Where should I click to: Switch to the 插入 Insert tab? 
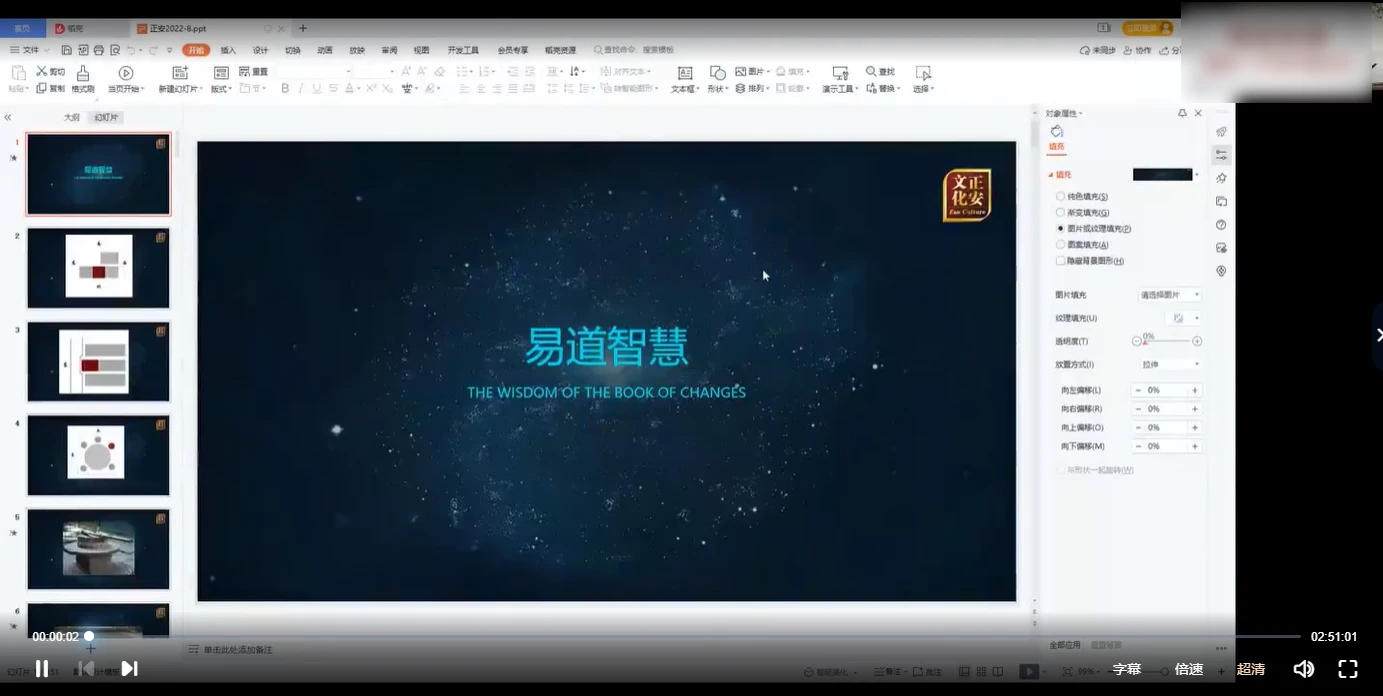click(228, 50)
